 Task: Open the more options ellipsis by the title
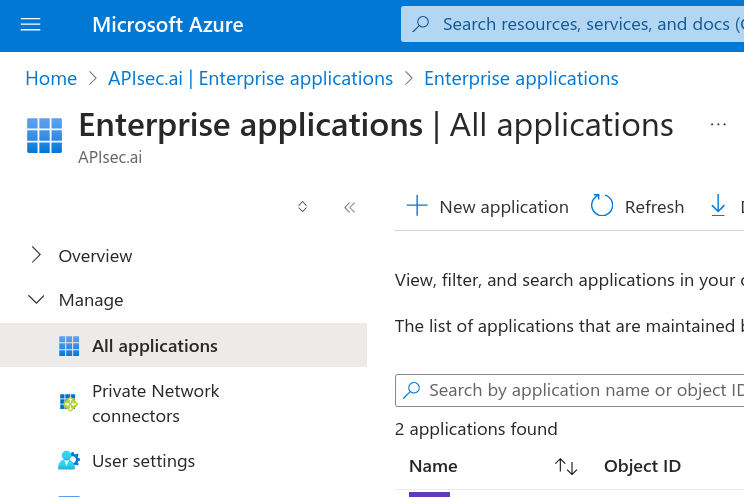pyautogui.click(x=718, y=125)
